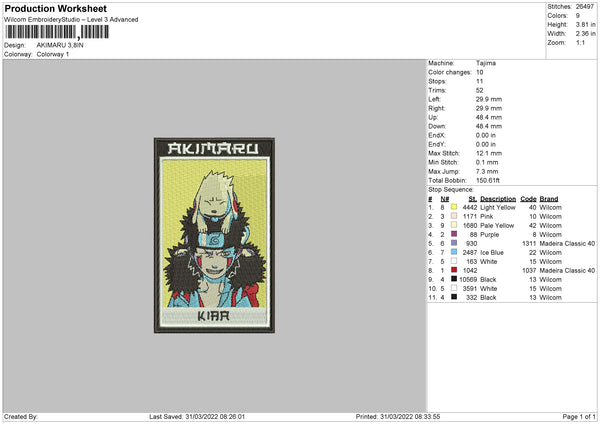The width and height of the screenshot is (600, 424).
Task: Click the stitch count 1680
Action: tap(470, 225)
